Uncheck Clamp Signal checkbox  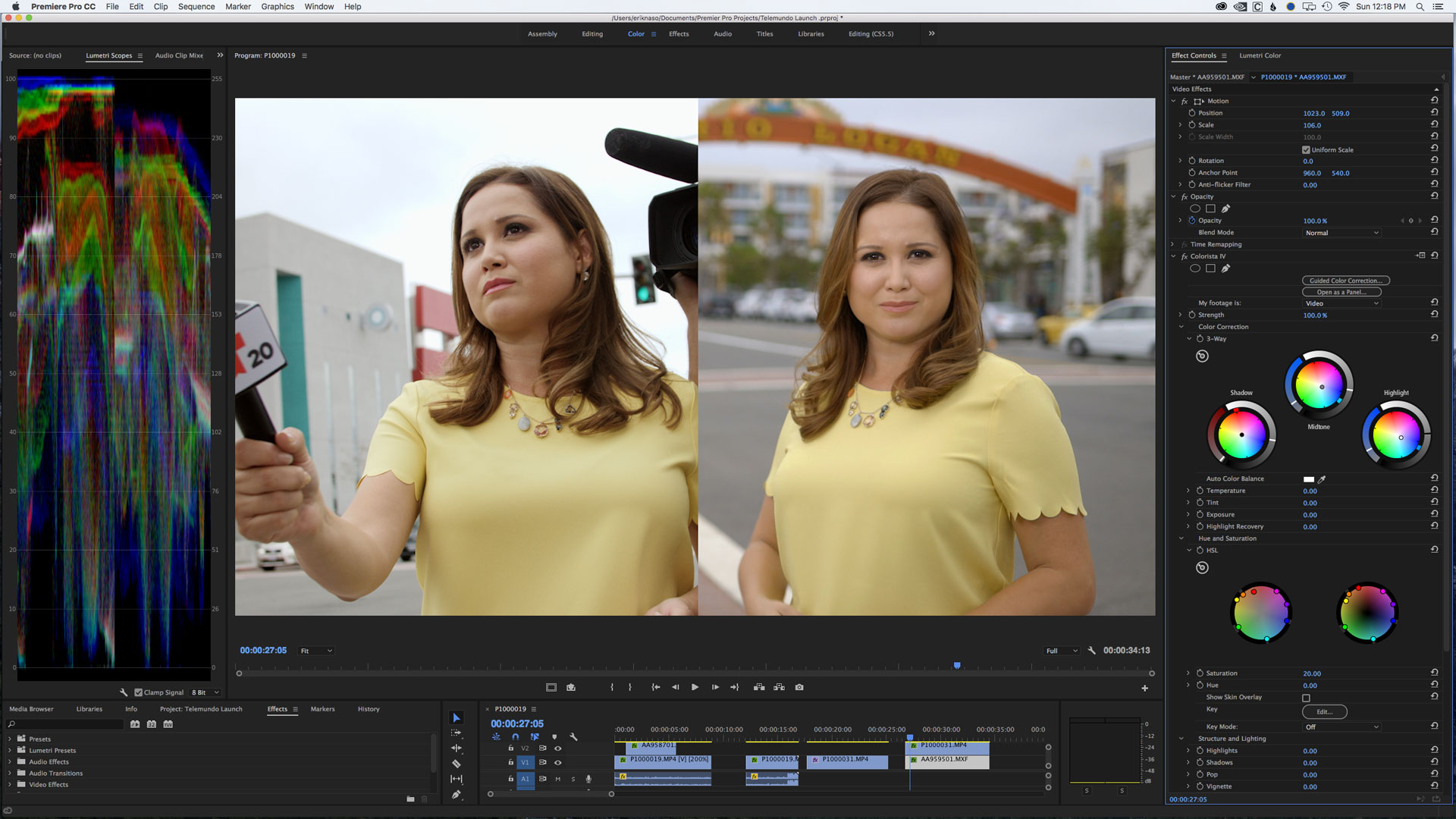pos(138,692)
